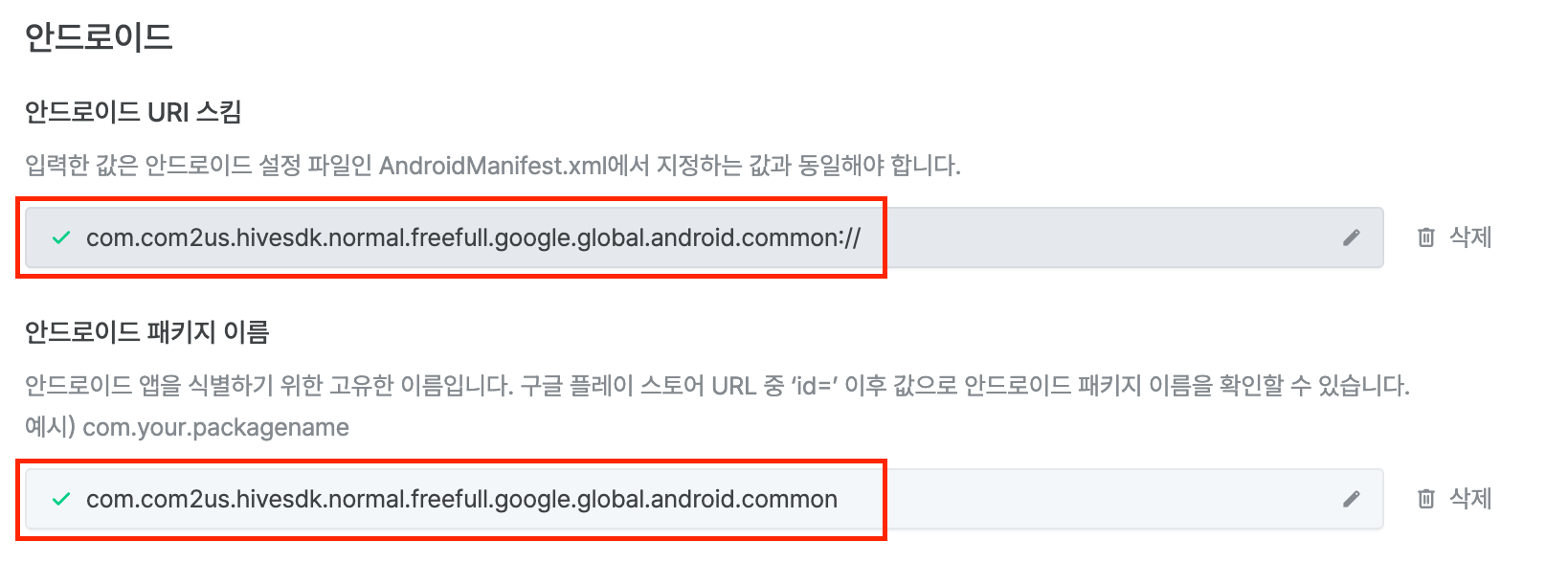Click the 안드로이드 URI 스킴 label
Viewport: 1568px width, 563px height.
(133, 112)
